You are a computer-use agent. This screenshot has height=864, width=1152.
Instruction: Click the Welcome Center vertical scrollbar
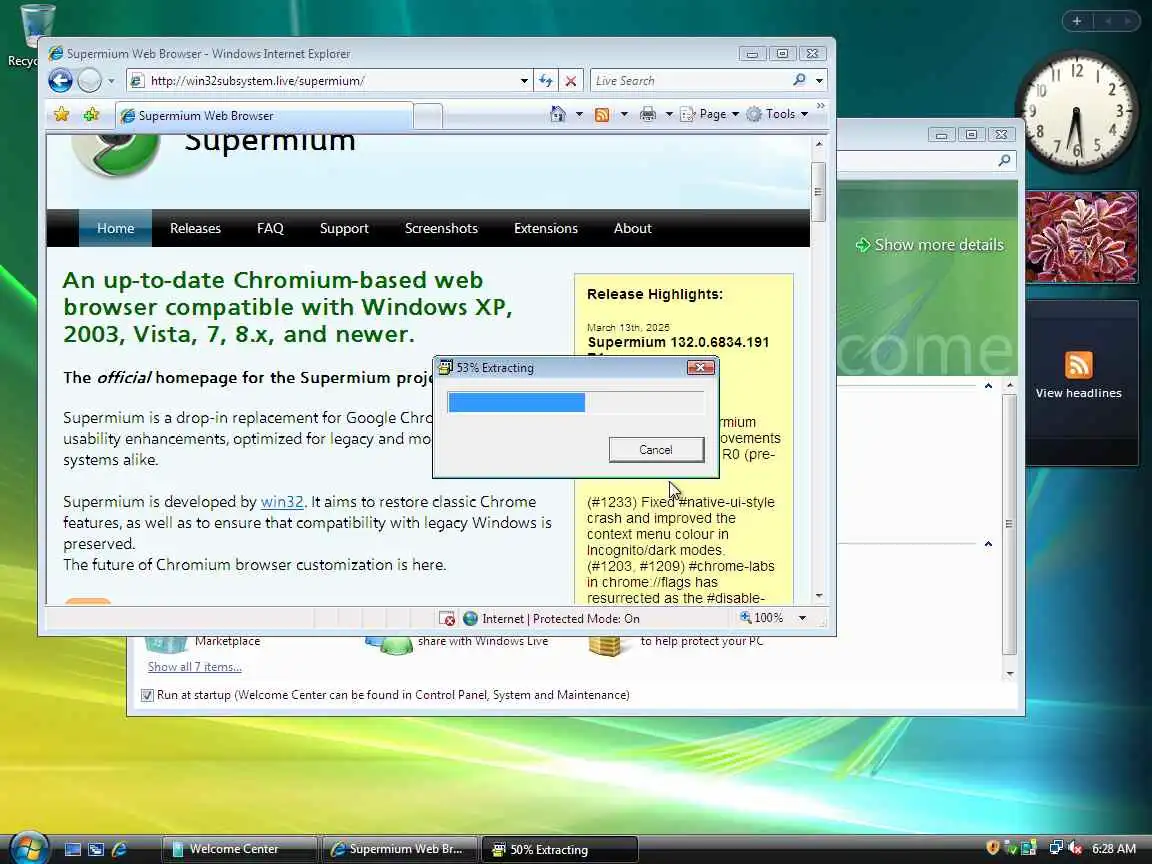(x=1010, y=525)
